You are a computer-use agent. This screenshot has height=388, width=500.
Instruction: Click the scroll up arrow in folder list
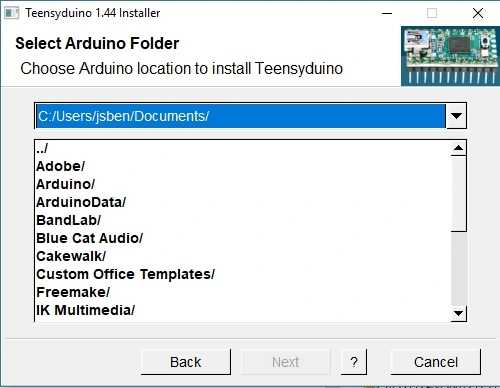pos(459,148)
